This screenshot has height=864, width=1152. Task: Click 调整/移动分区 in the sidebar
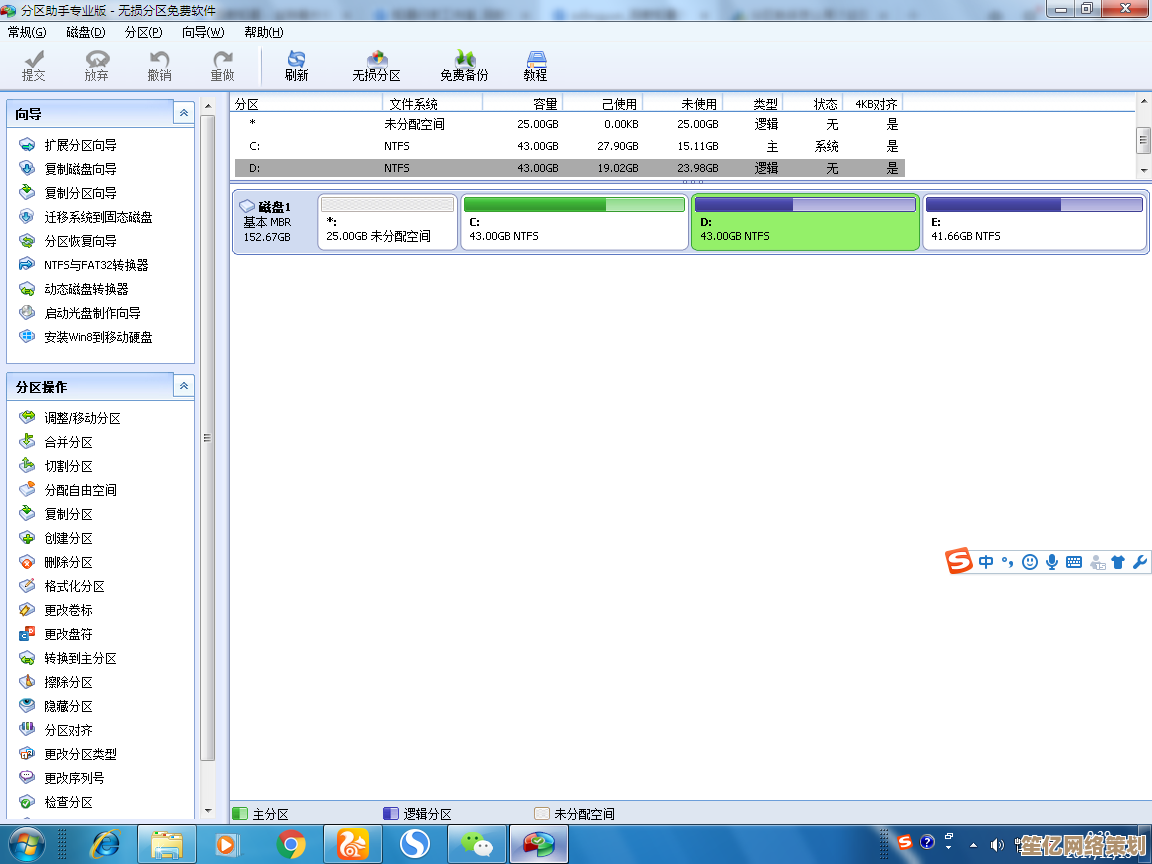point(82,418)
